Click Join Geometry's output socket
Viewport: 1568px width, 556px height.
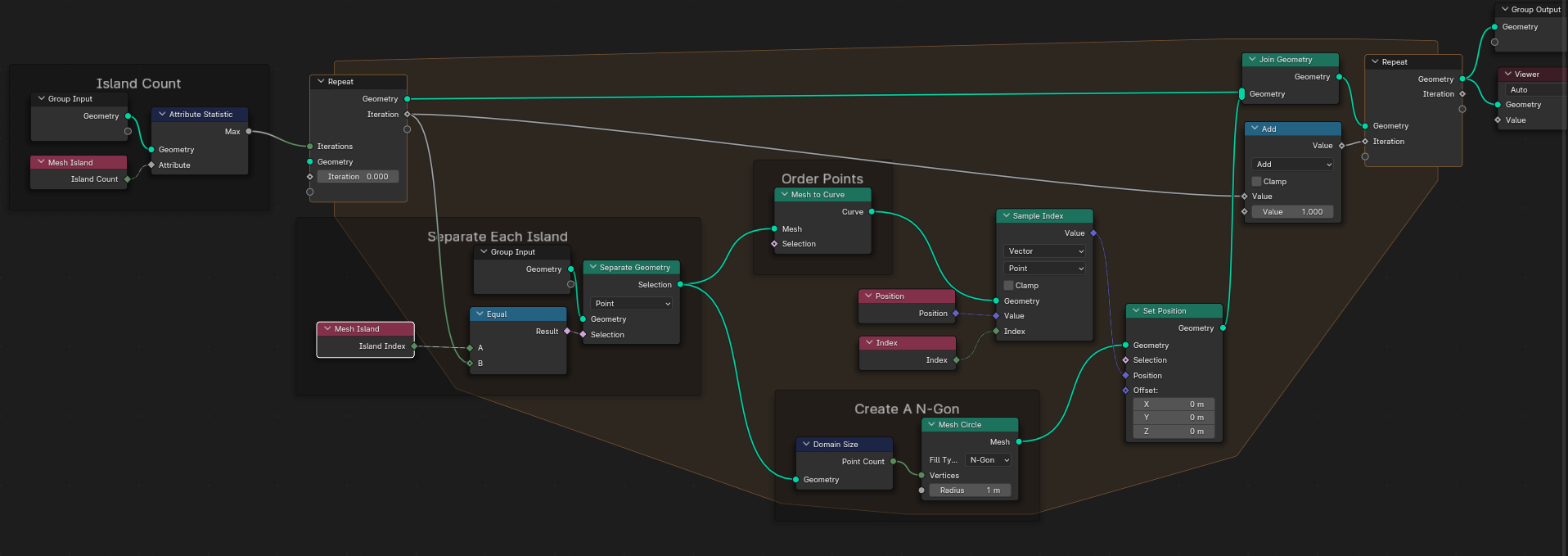pos(1339,76)
